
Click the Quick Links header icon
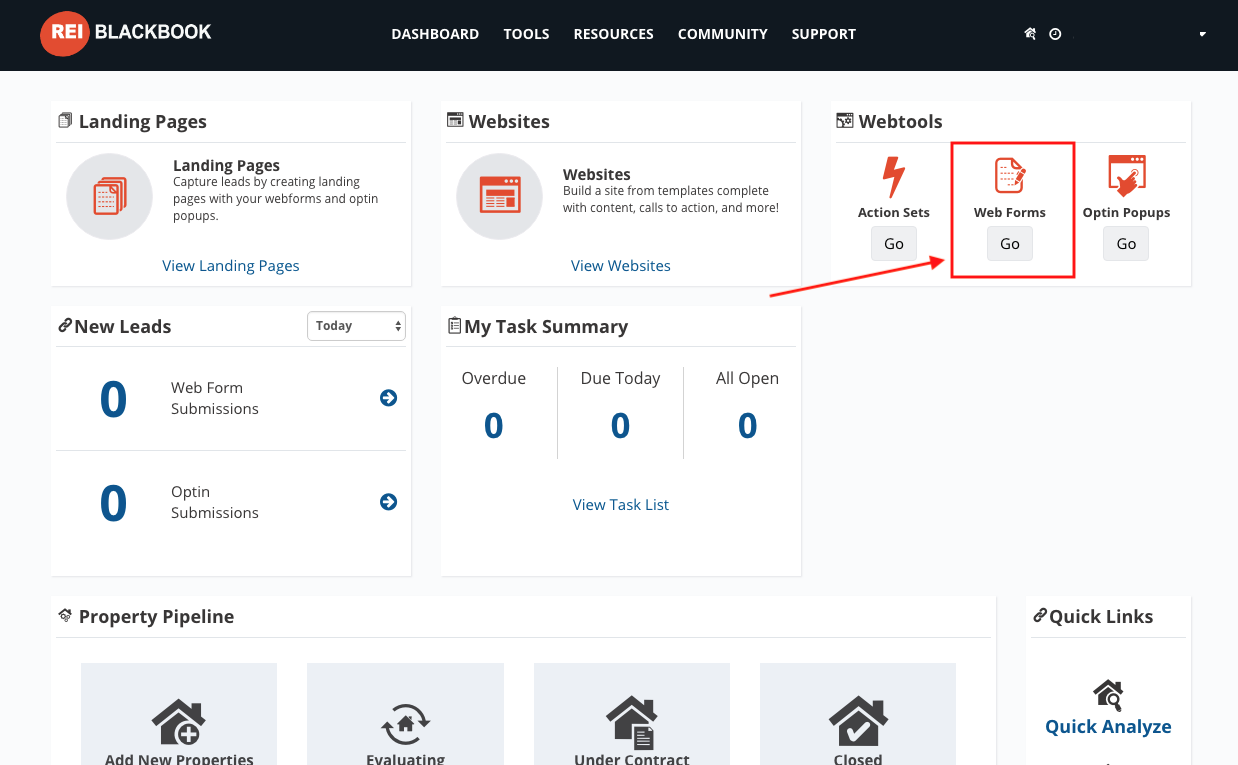tap(1040, 616)
